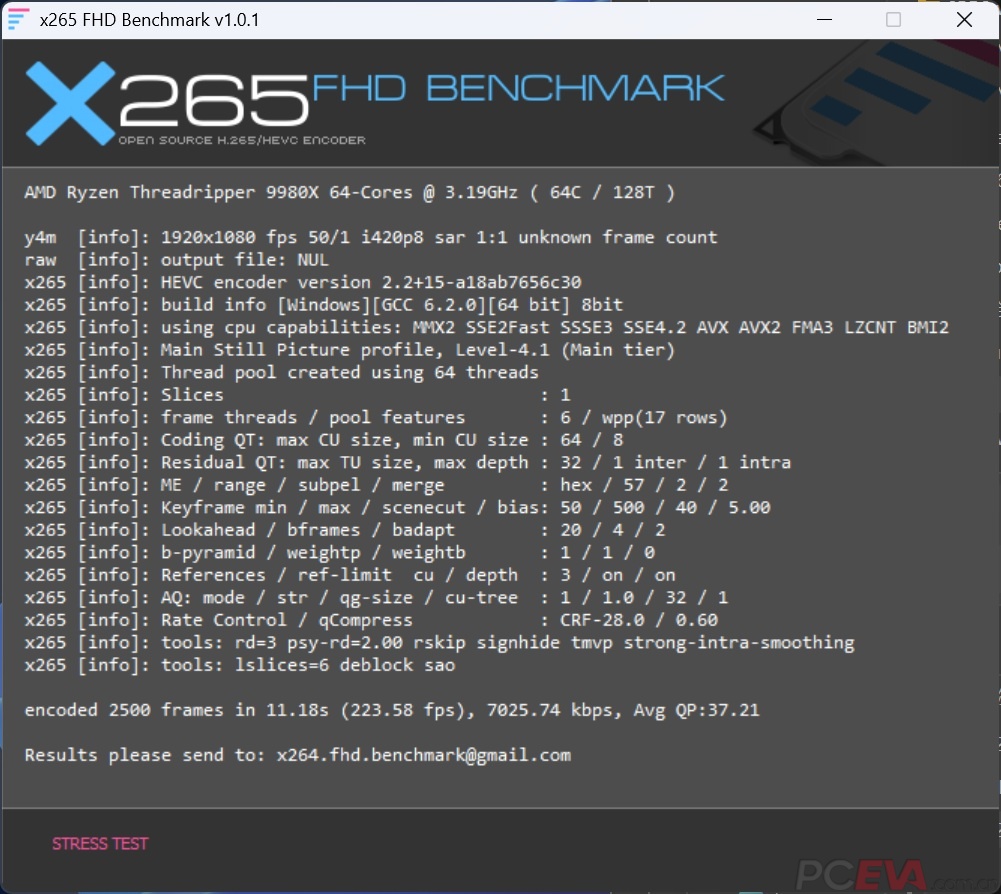
Task: Click the "output file: NUL" log line
Action: [176, 260]
